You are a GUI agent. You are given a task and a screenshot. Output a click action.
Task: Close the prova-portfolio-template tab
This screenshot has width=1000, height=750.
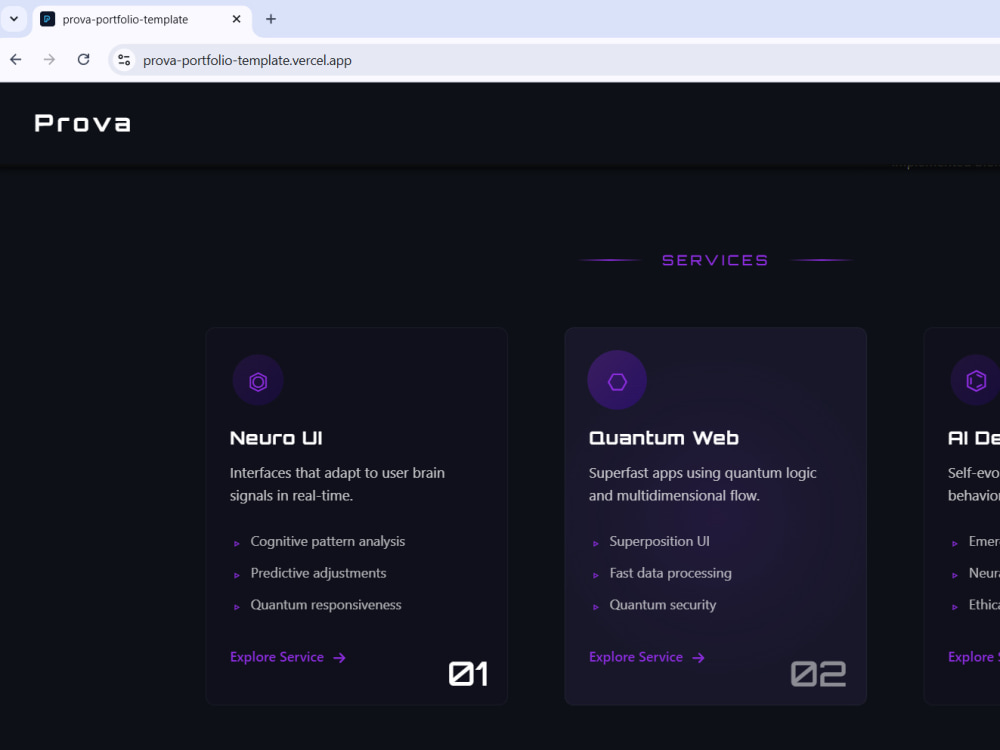point(237,19)
